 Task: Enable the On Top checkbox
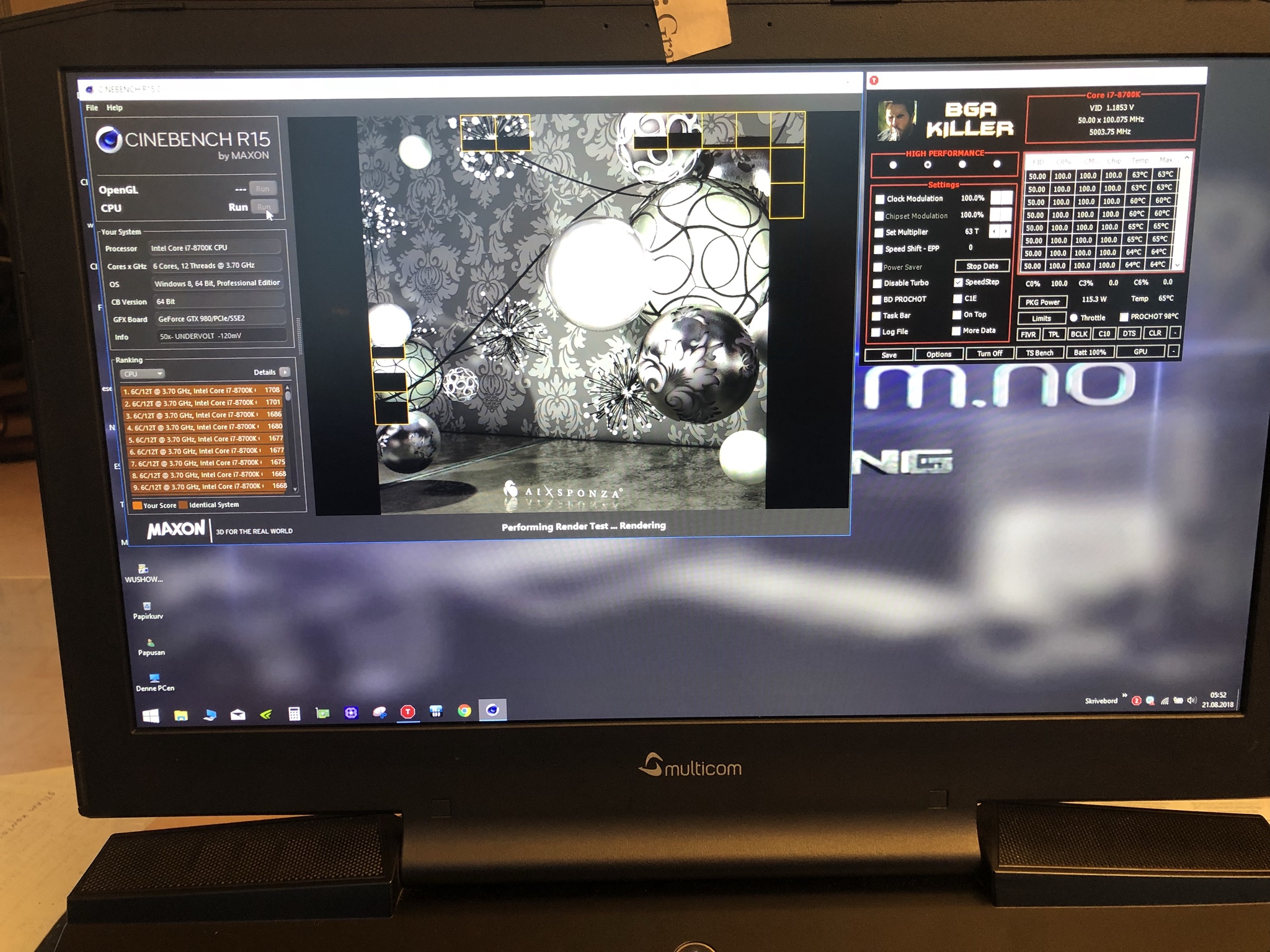pos(957,315)
